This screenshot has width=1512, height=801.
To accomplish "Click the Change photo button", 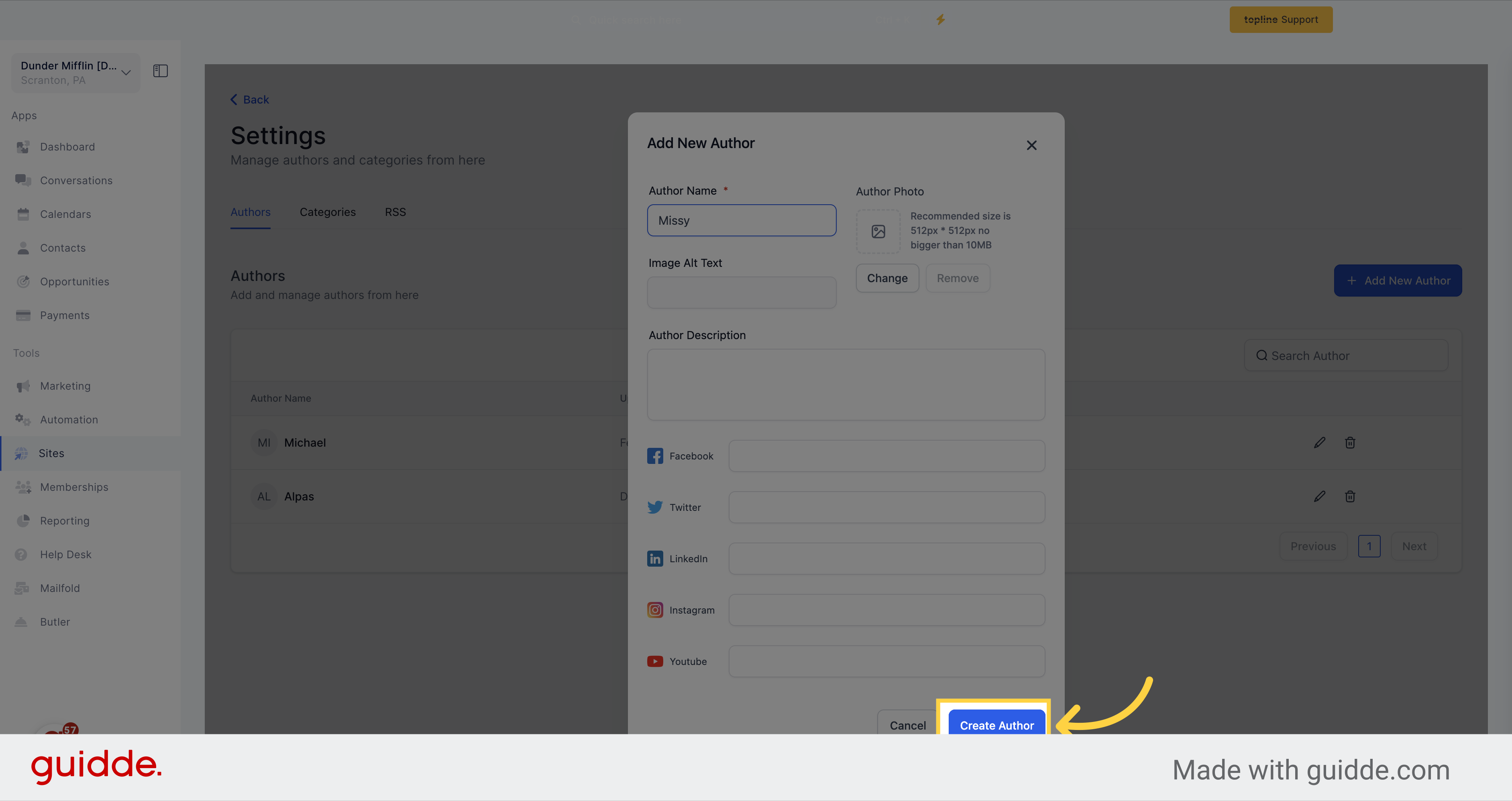I will click(887, 278).
